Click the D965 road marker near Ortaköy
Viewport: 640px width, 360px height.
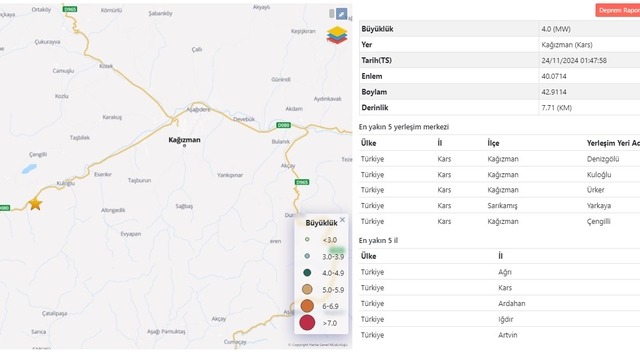71,9
